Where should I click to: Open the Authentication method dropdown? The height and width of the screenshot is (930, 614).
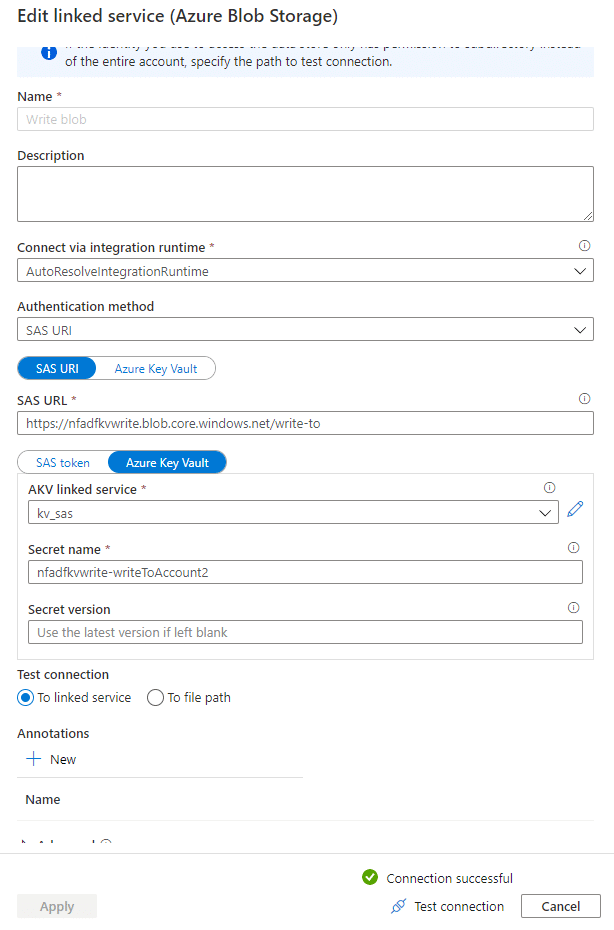click(x=305, y=330)
